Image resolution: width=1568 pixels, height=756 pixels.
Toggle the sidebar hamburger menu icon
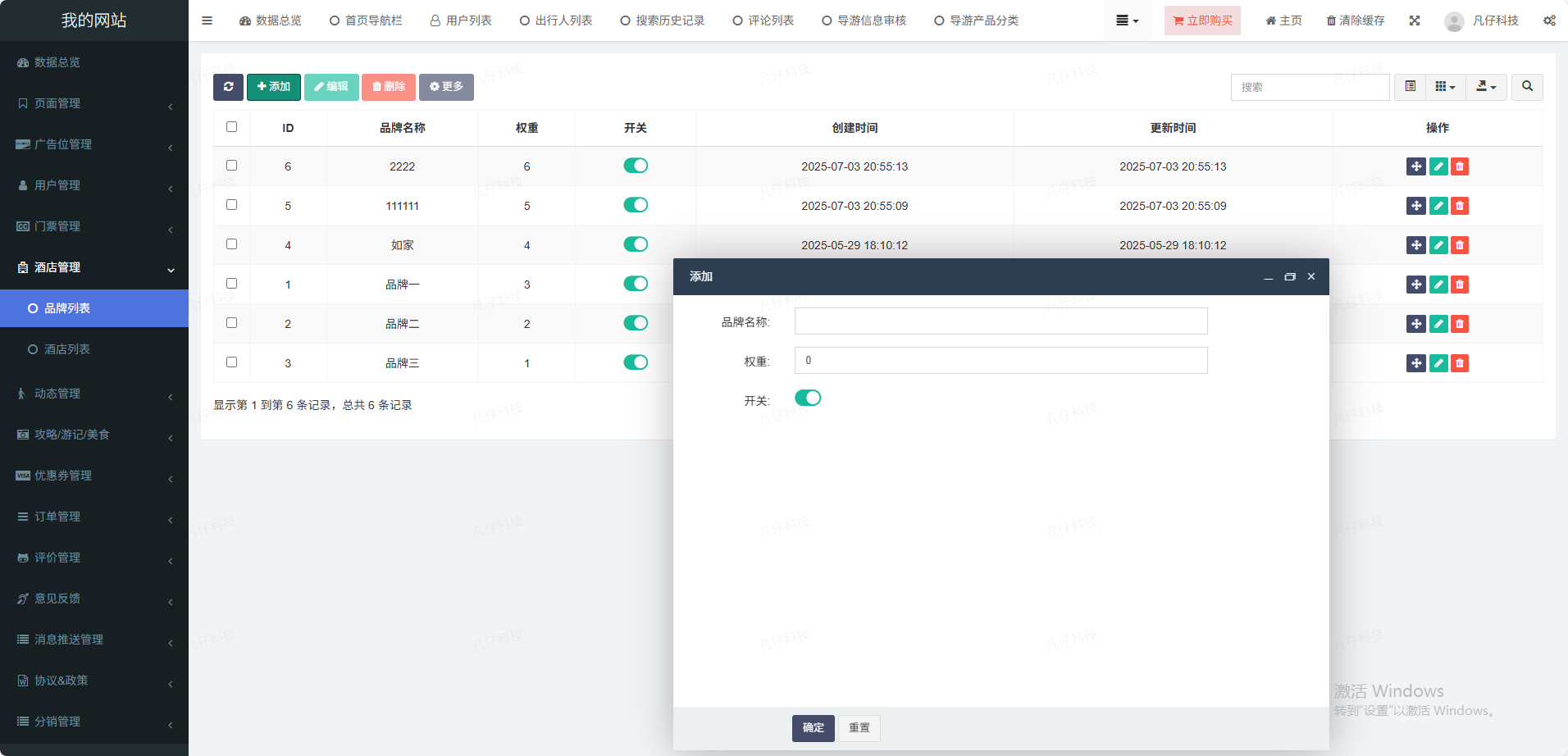tap(207, 20)
